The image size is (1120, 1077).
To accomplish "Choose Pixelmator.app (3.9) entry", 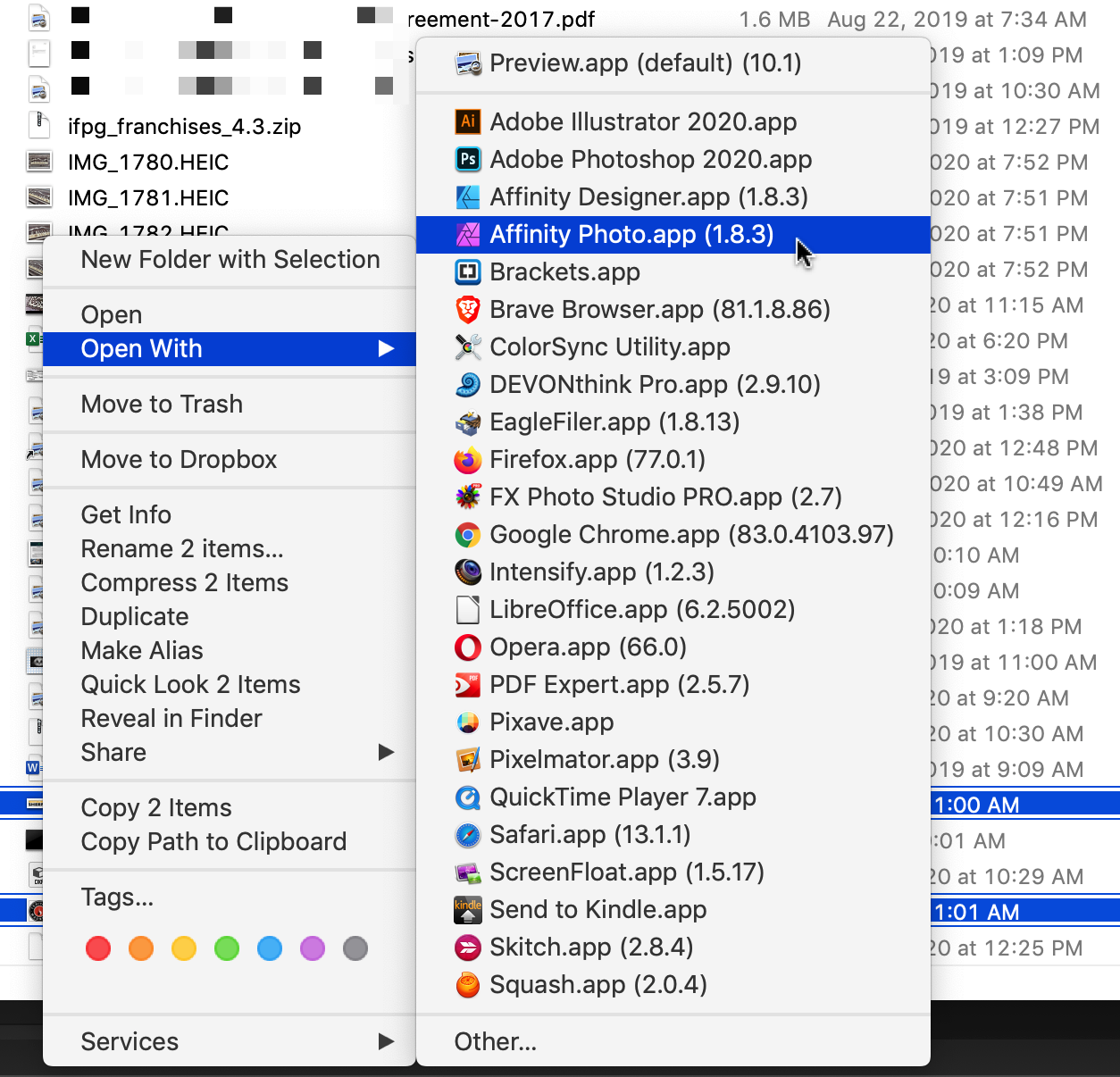I will (x=673, y=760).
